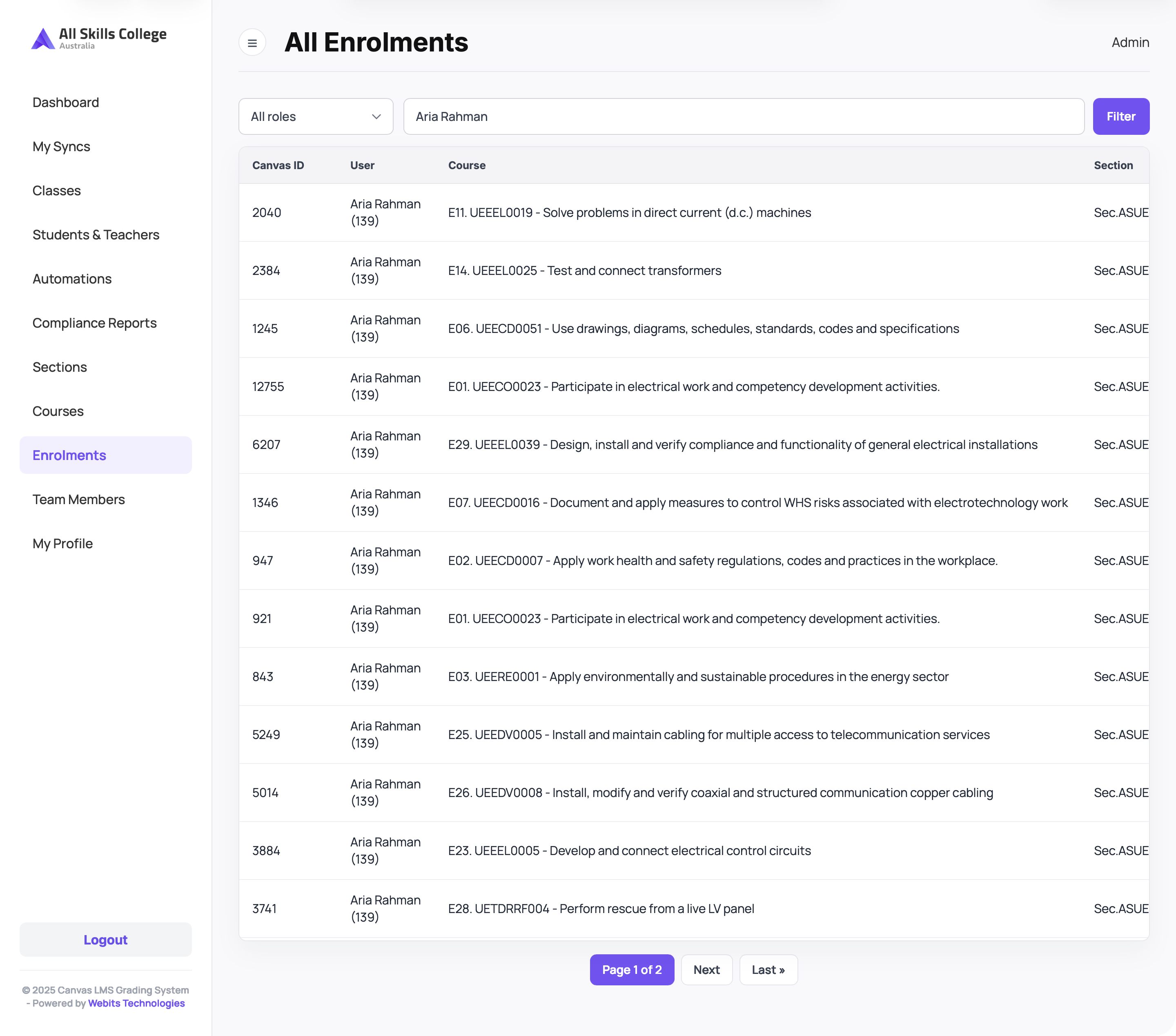Click the Logout button
Screen dimensions: 1176x1036
(106, 940)
